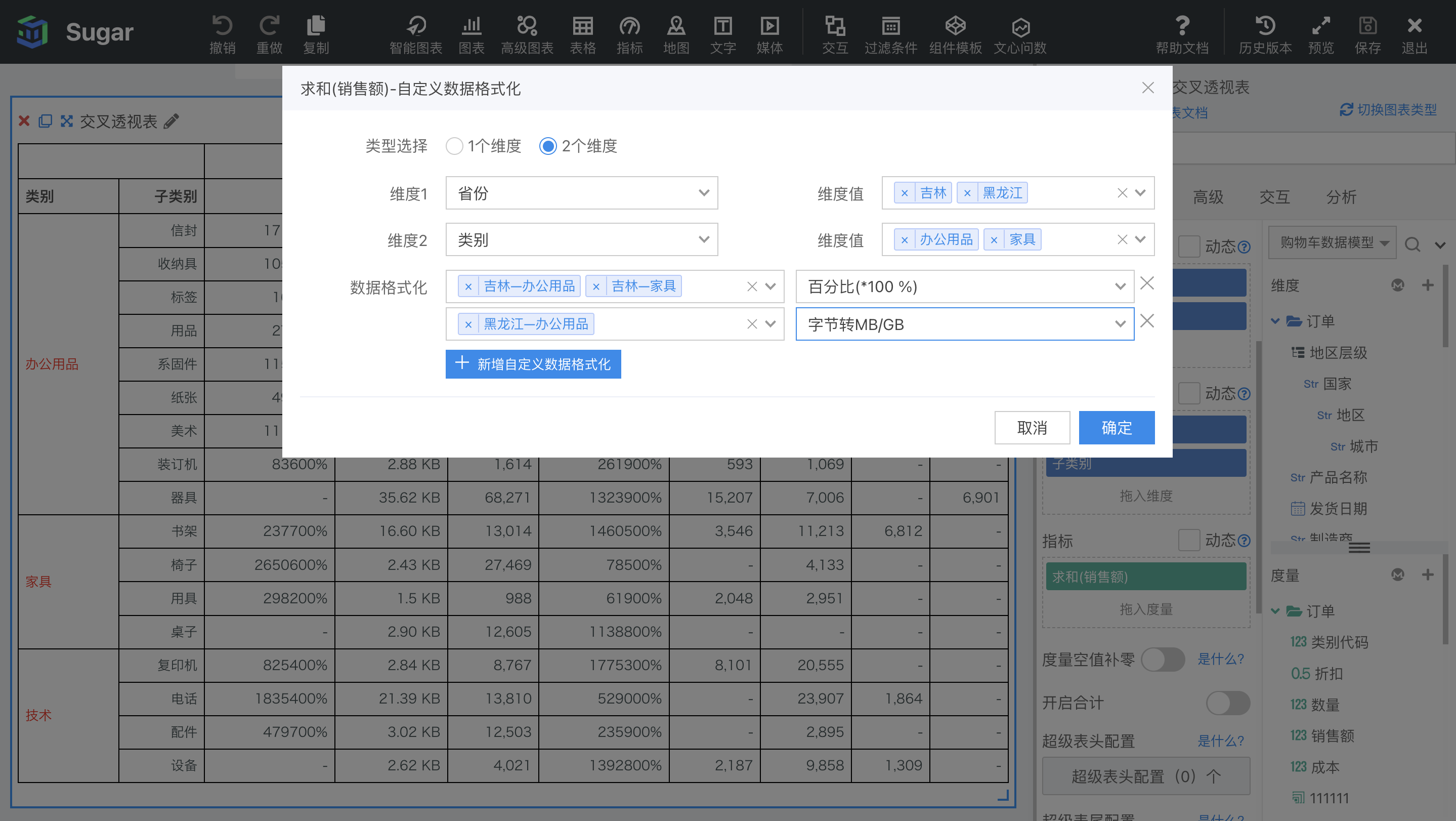Viewport: 1456px width, 821px height.
Task: Open the 维度2 类别 dropdown
Action: (x=582, y=240)
